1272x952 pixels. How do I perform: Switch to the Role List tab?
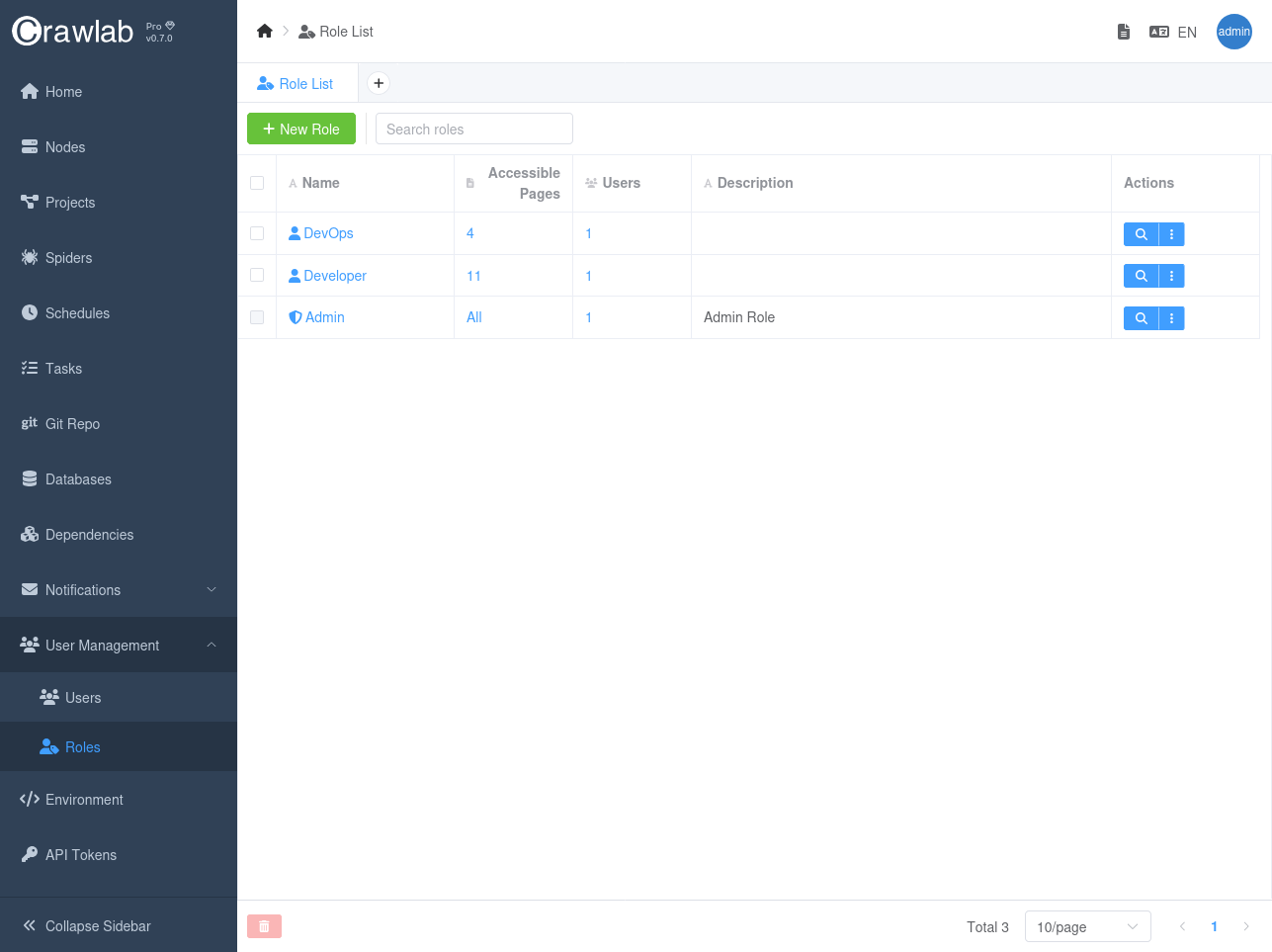[297, 84]
